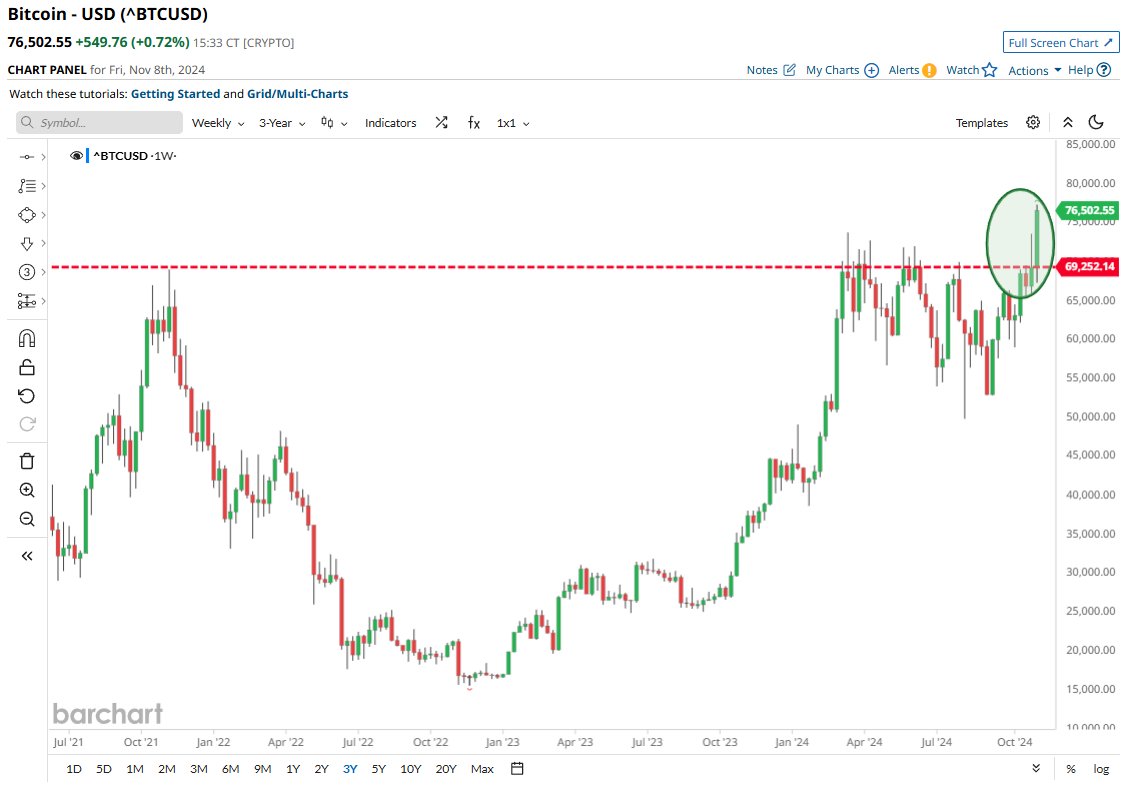Open the Weekly frequency dropdown

coord(217,123)
